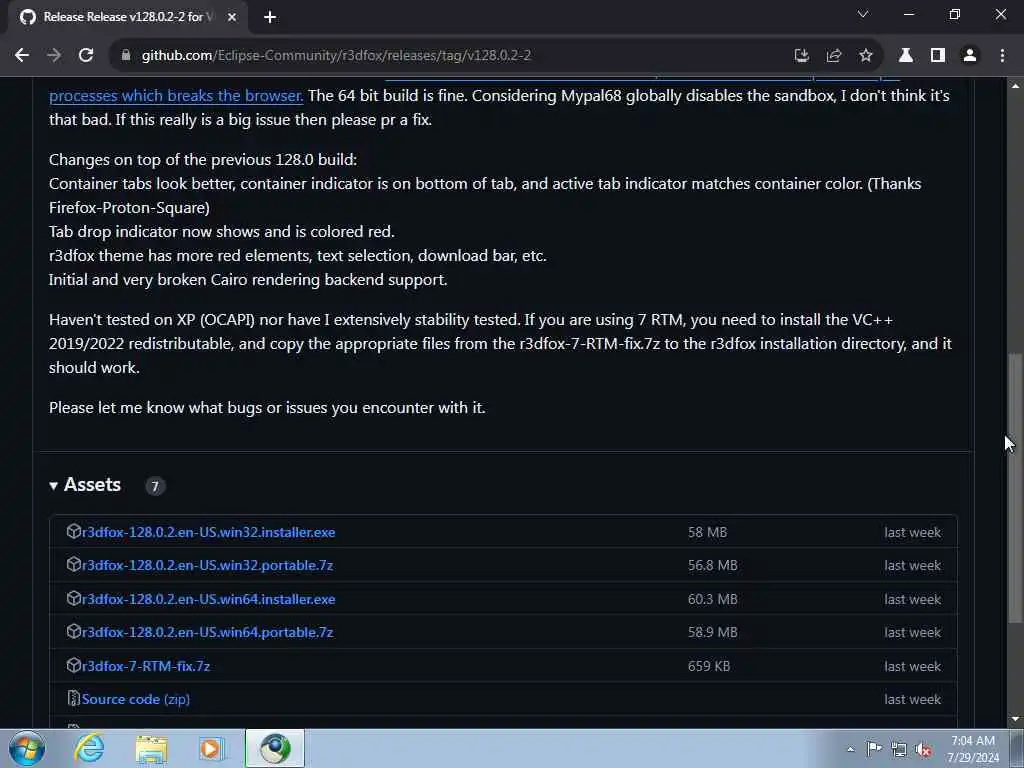This screenshot has width=1024, height=768.
Task: Reload the GitHub release page
Action: 86,56
